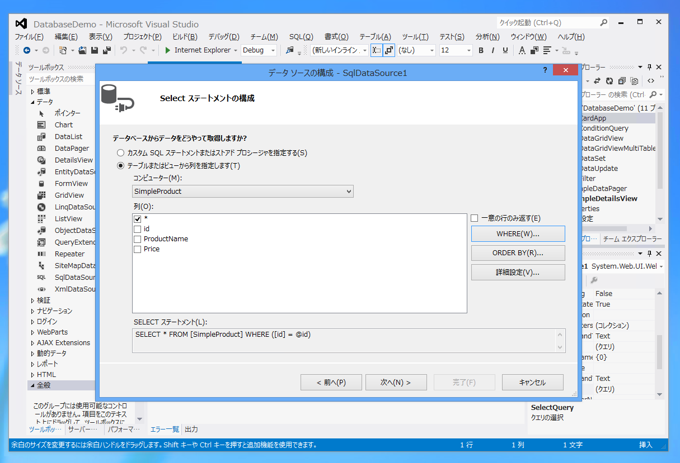680x463 pixels.
Task: Select the custom SQL statement radio button
Action: [x=121, y=153]
